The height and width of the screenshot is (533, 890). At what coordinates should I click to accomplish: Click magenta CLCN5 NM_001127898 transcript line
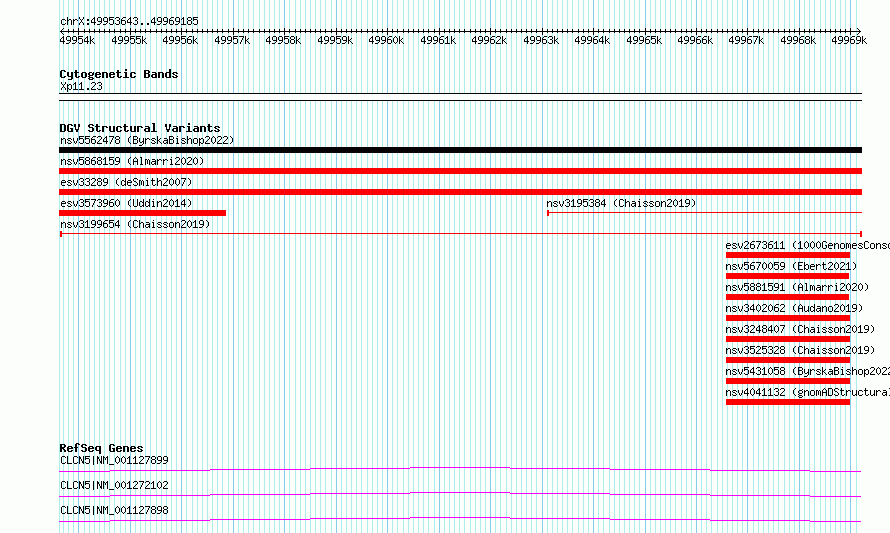click(x=460, y=519)
